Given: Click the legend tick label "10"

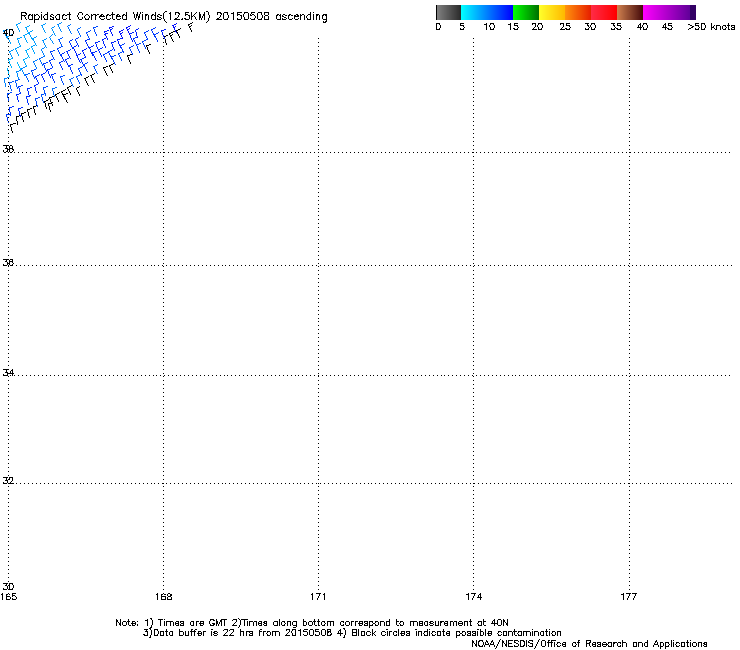Looking at the screenshot, I should (489, 27).
